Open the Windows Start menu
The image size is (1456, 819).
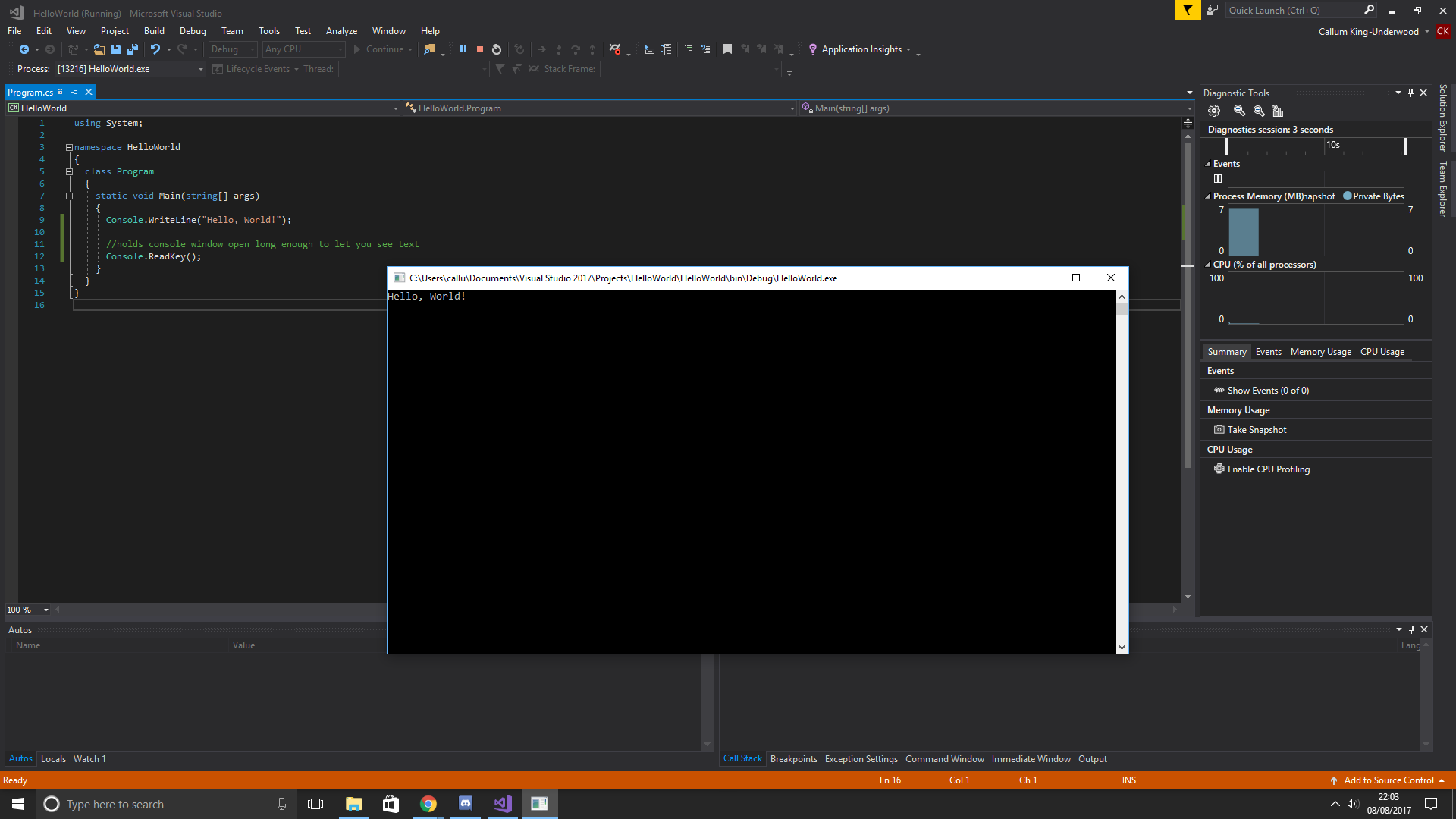coord(18,804)
